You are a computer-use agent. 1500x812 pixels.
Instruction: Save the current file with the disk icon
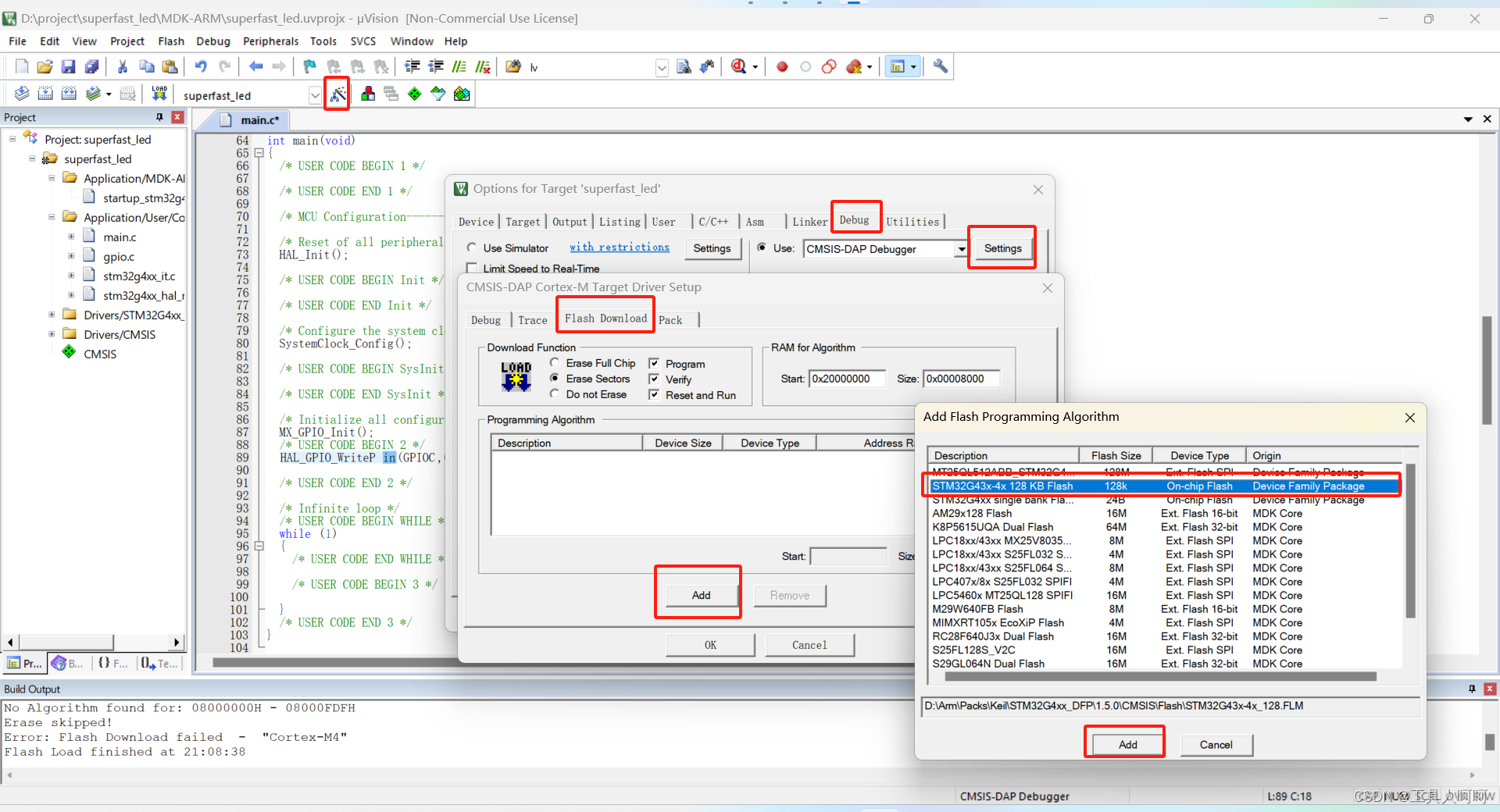(x=69, y=67)
